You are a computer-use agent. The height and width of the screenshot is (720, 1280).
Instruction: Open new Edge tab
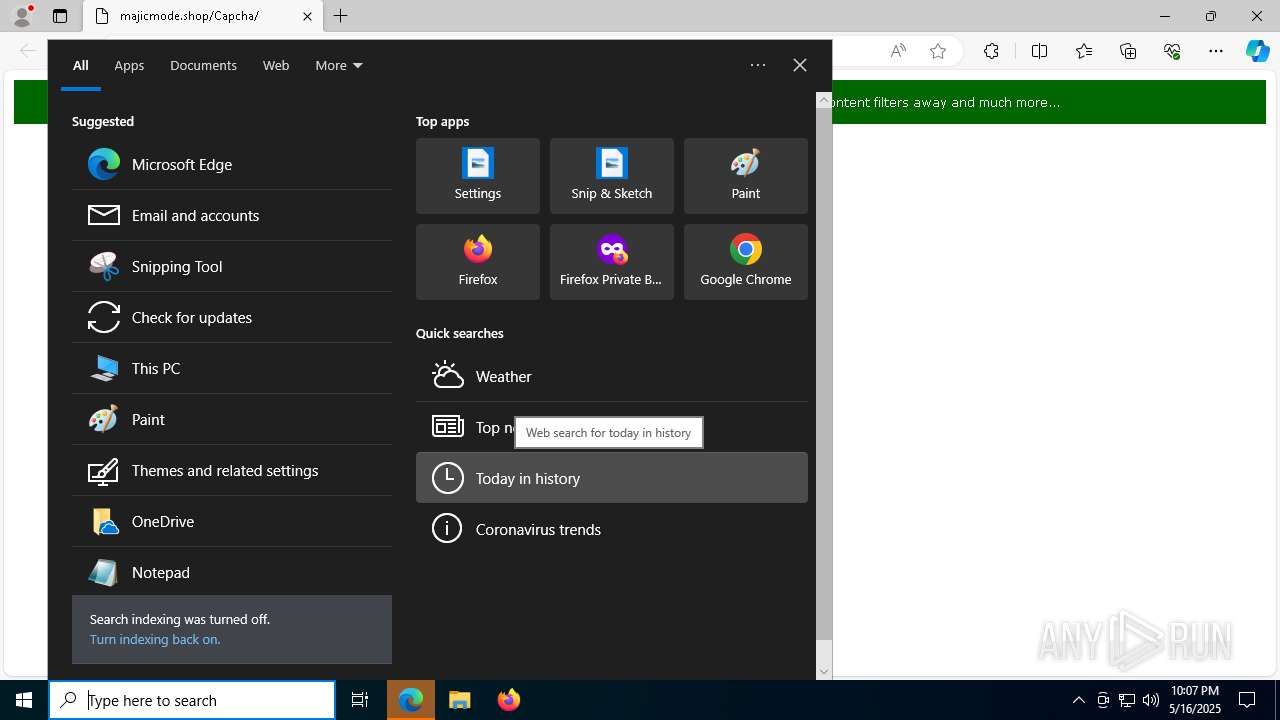coord(341,16)
